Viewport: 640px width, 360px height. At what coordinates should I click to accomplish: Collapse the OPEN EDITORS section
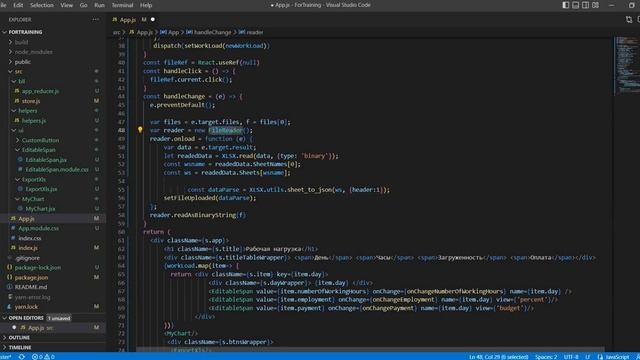[x=4, y=318]
